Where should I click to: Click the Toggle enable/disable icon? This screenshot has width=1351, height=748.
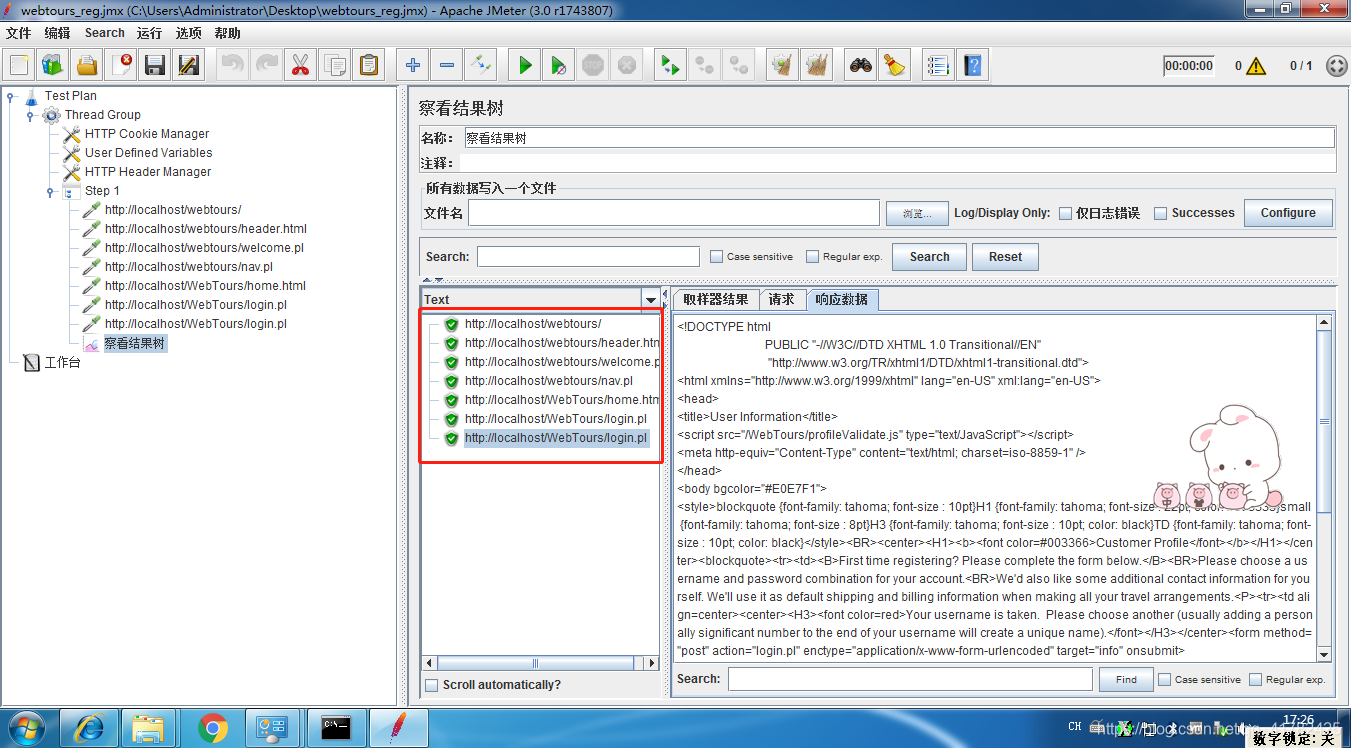point(481,66)
